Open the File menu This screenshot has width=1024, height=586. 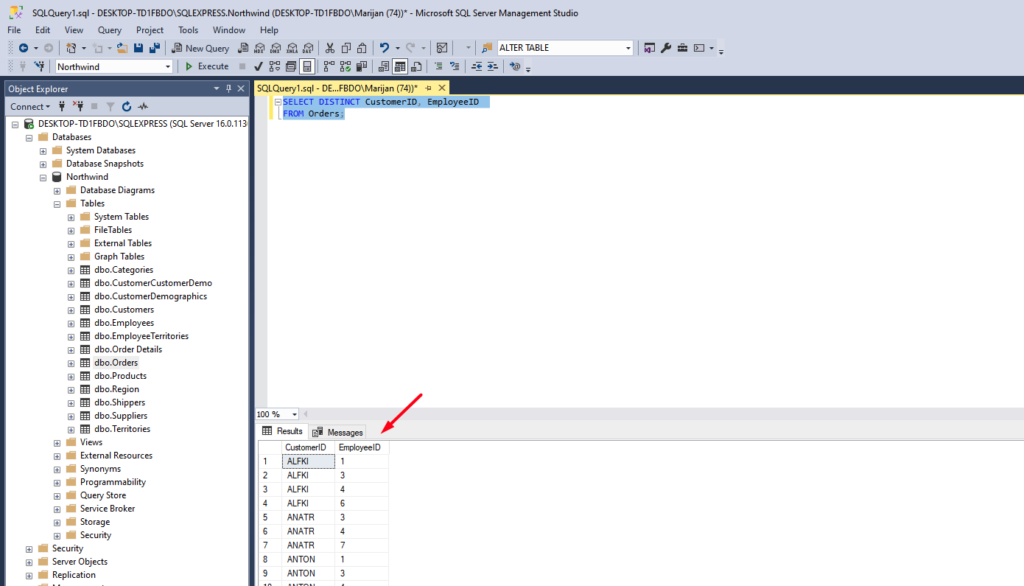click(14, 30)
